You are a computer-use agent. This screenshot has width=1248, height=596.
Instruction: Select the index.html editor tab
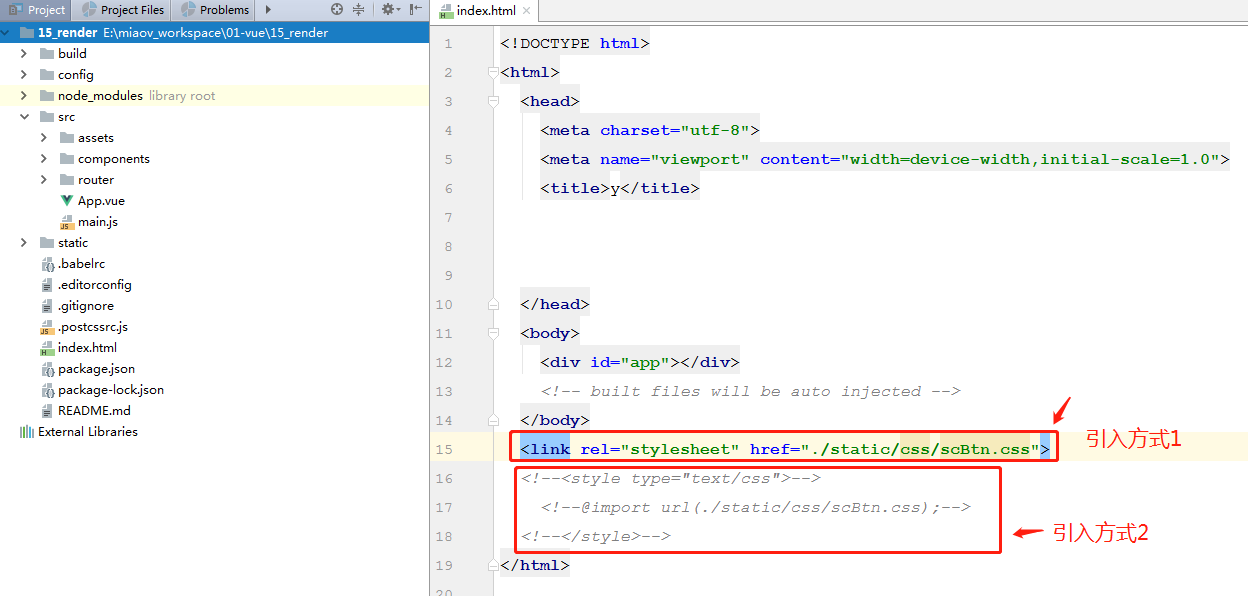(x=486, y=10)
